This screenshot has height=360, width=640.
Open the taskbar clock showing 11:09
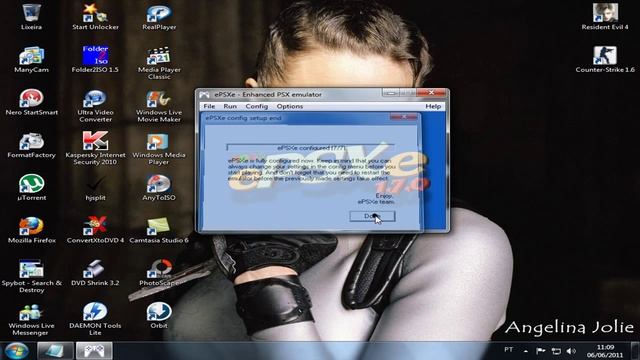click(605, 351)
